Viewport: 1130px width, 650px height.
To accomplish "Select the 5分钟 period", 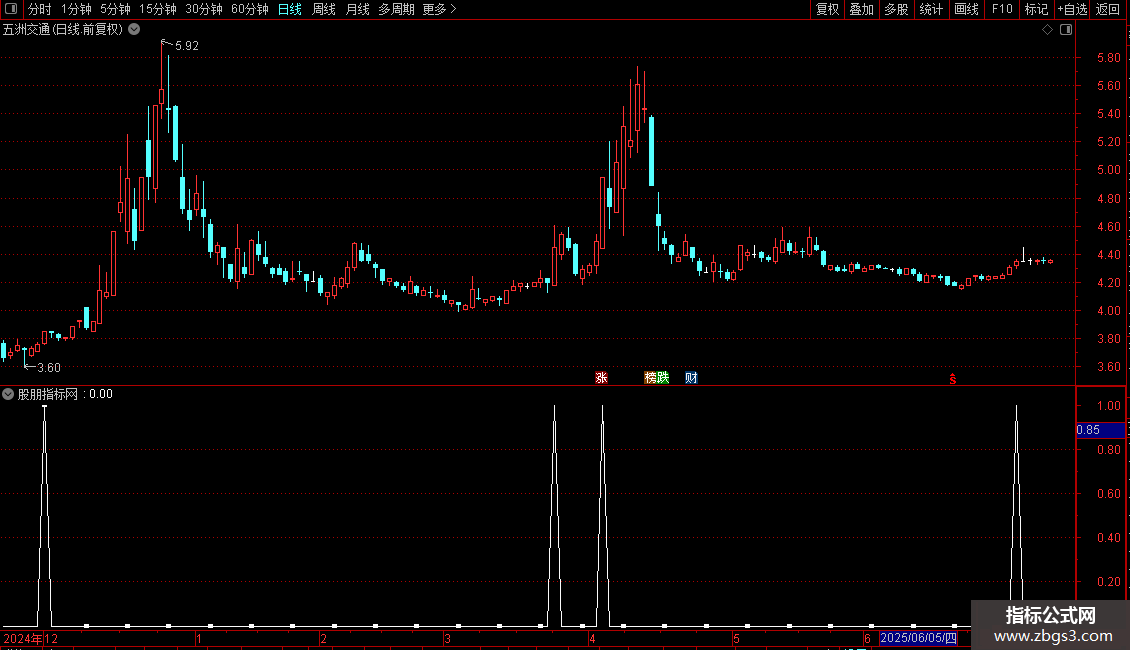I will 115,9.
